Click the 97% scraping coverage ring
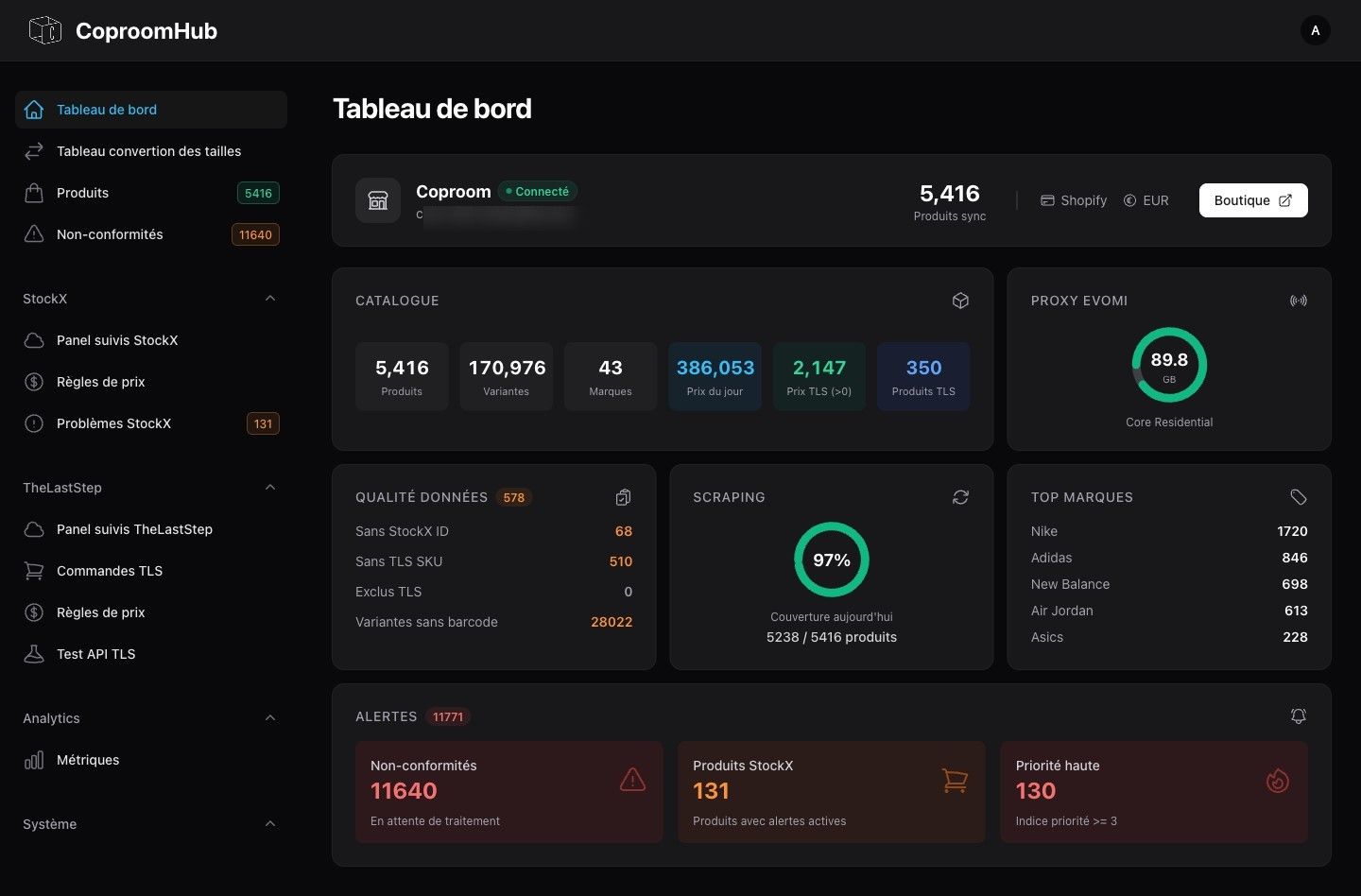The width and height of the screenshot is (1361, 896). pos(831,560)
